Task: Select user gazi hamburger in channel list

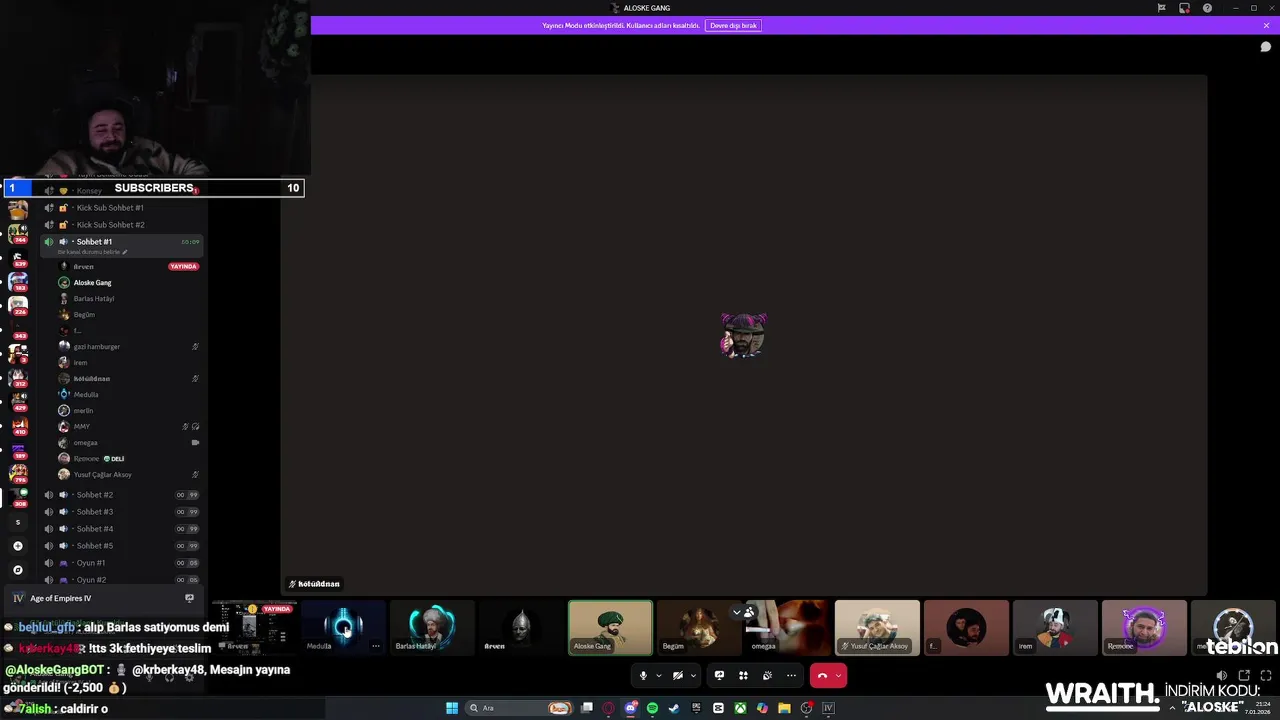Action: (128, 347)
